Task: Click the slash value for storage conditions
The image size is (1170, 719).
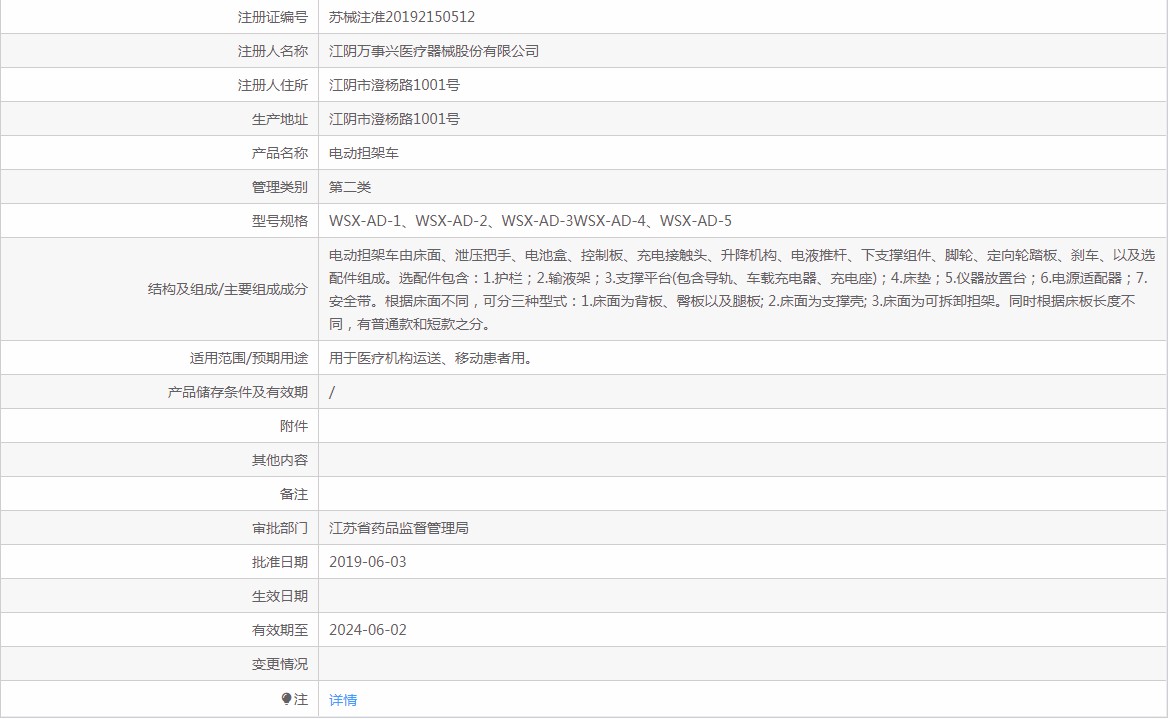Action: 332,392
